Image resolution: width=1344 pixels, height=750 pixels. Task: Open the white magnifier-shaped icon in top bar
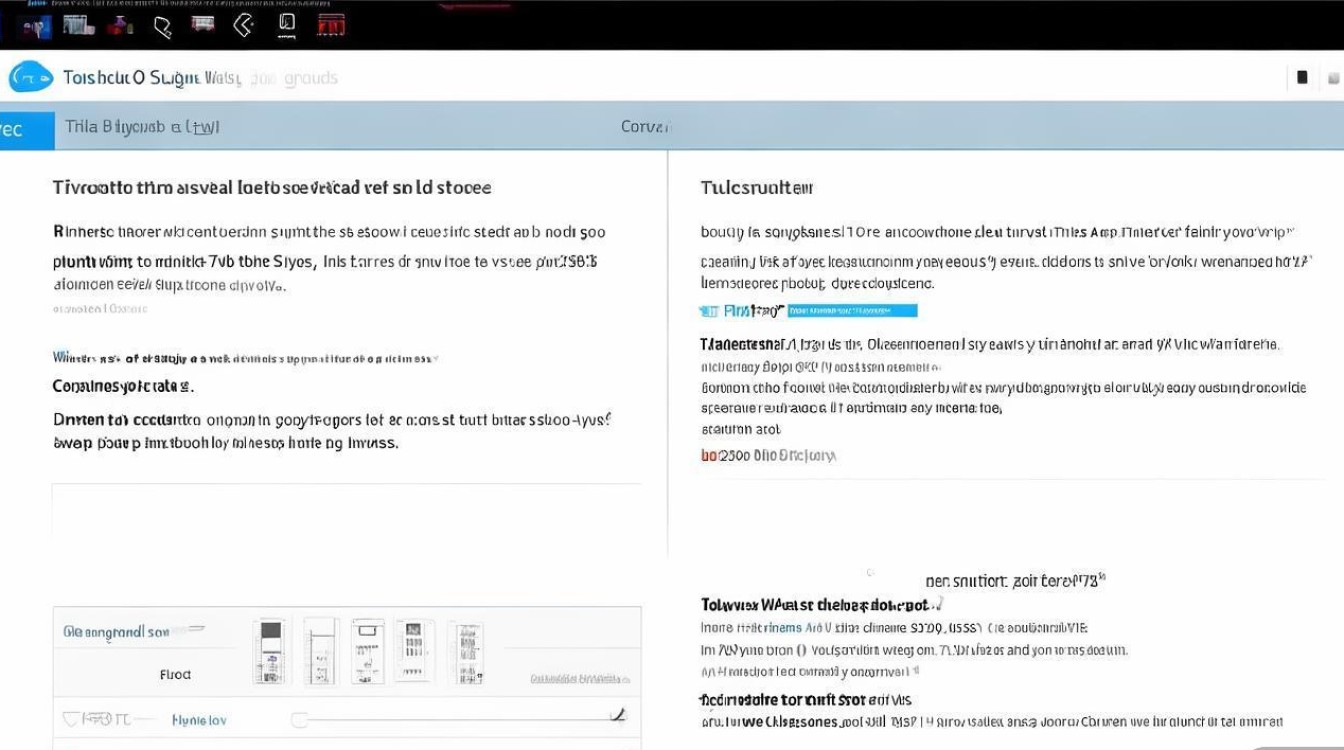(163, 27)
